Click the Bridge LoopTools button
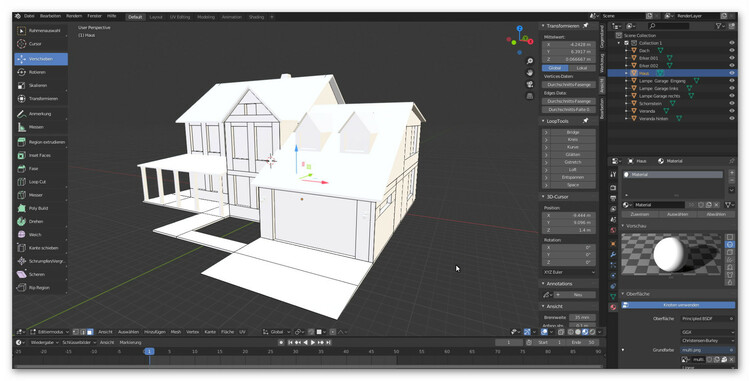The width and height of the screenshot is (750, 381). [x=573, y=132]
